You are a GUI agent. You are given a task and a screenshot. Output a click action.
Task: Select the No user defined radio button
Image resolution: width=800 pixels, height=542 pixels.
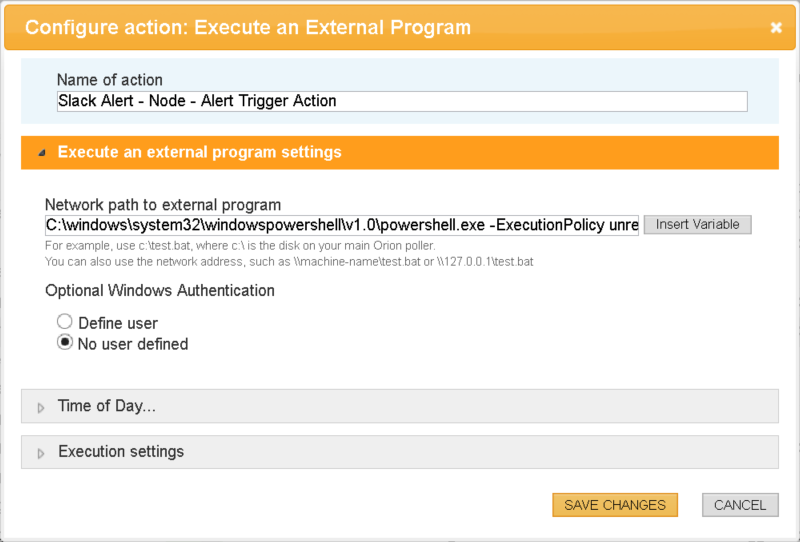[65, 342]
